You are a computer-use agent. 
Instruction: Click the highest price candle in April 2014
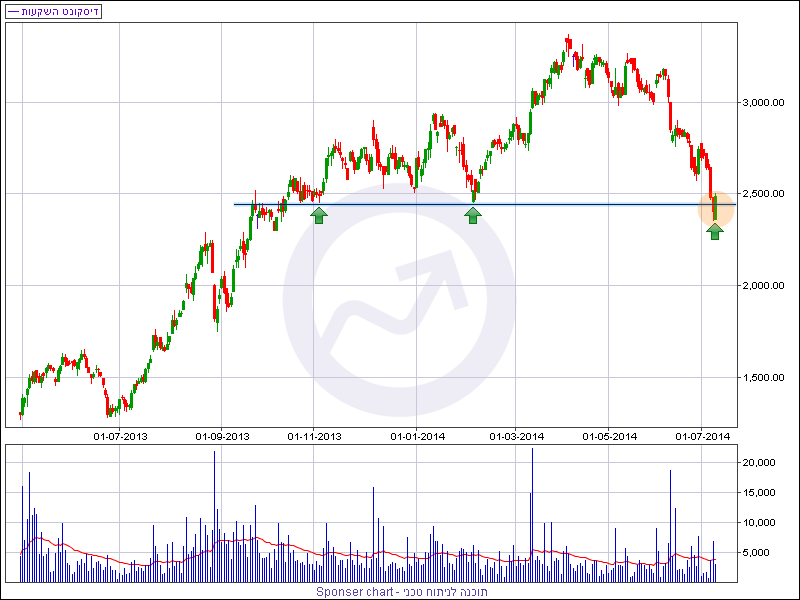click(568, 44)
